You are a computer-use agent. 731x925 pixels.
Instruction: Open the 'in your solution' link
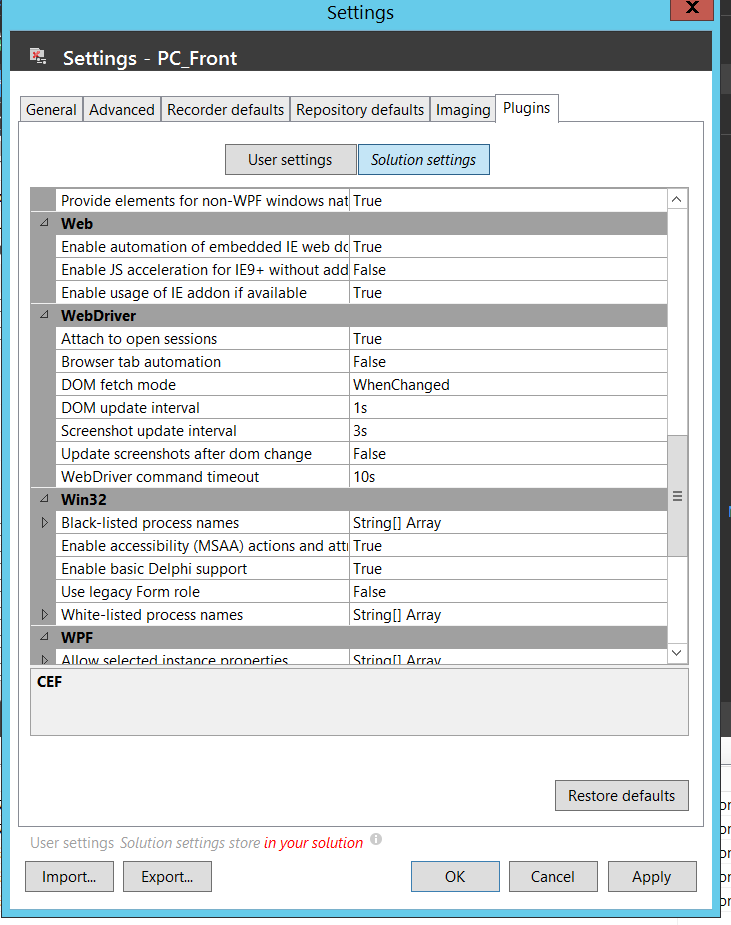[x=313, y=843]
